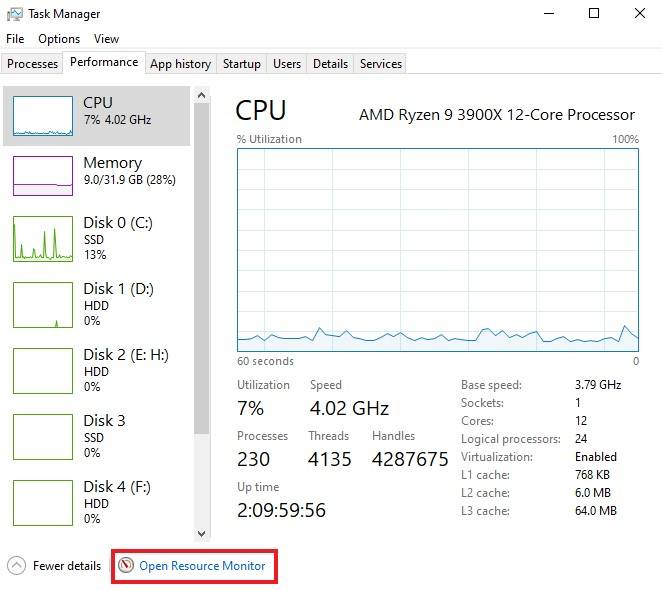Click the 7% utilization value
Screen dimensions: 662x590
point(250,408)
